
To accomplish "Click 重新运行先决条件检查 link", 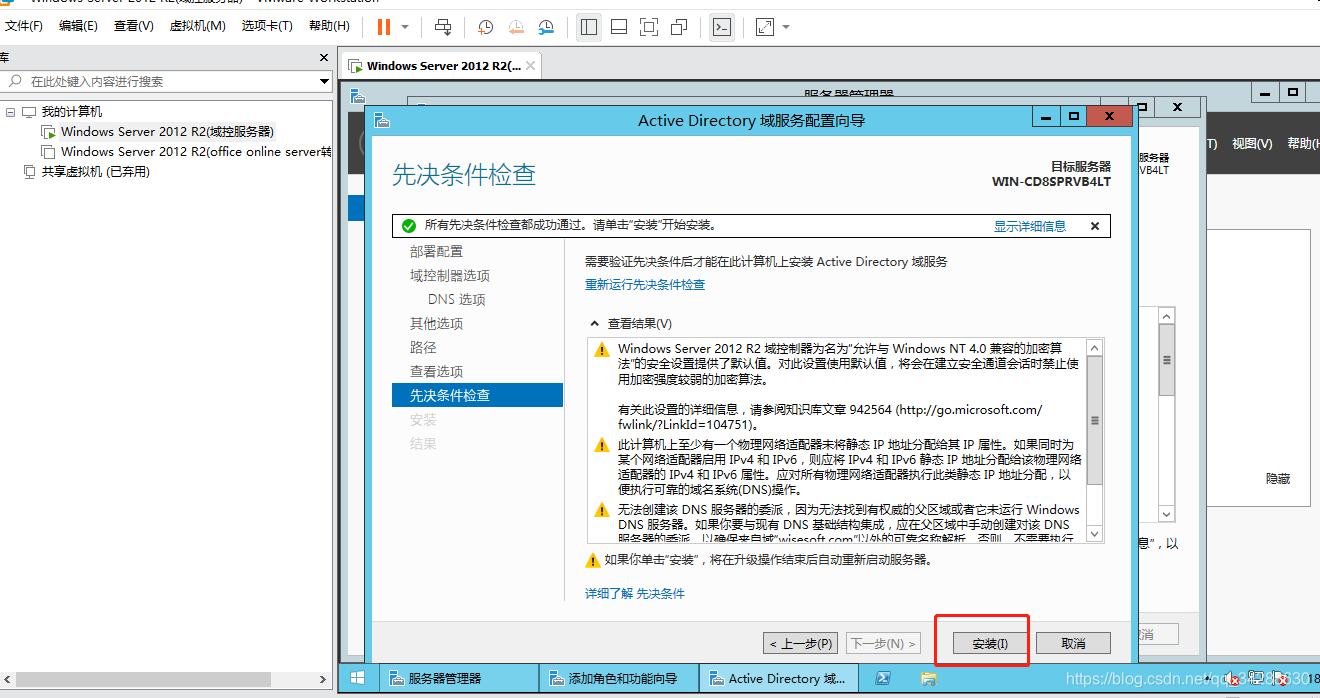I will (645, 285).
